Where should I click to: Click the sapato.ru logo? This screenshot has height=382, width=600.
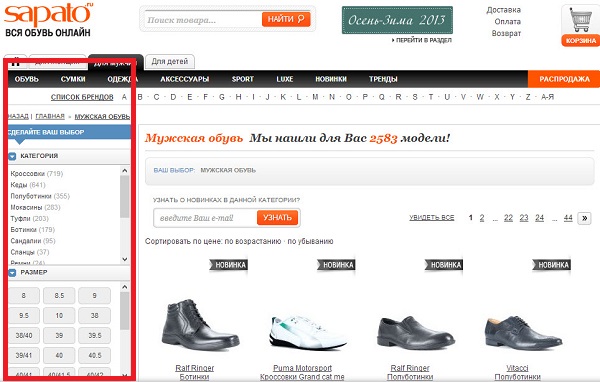click(x=48, y=20)
